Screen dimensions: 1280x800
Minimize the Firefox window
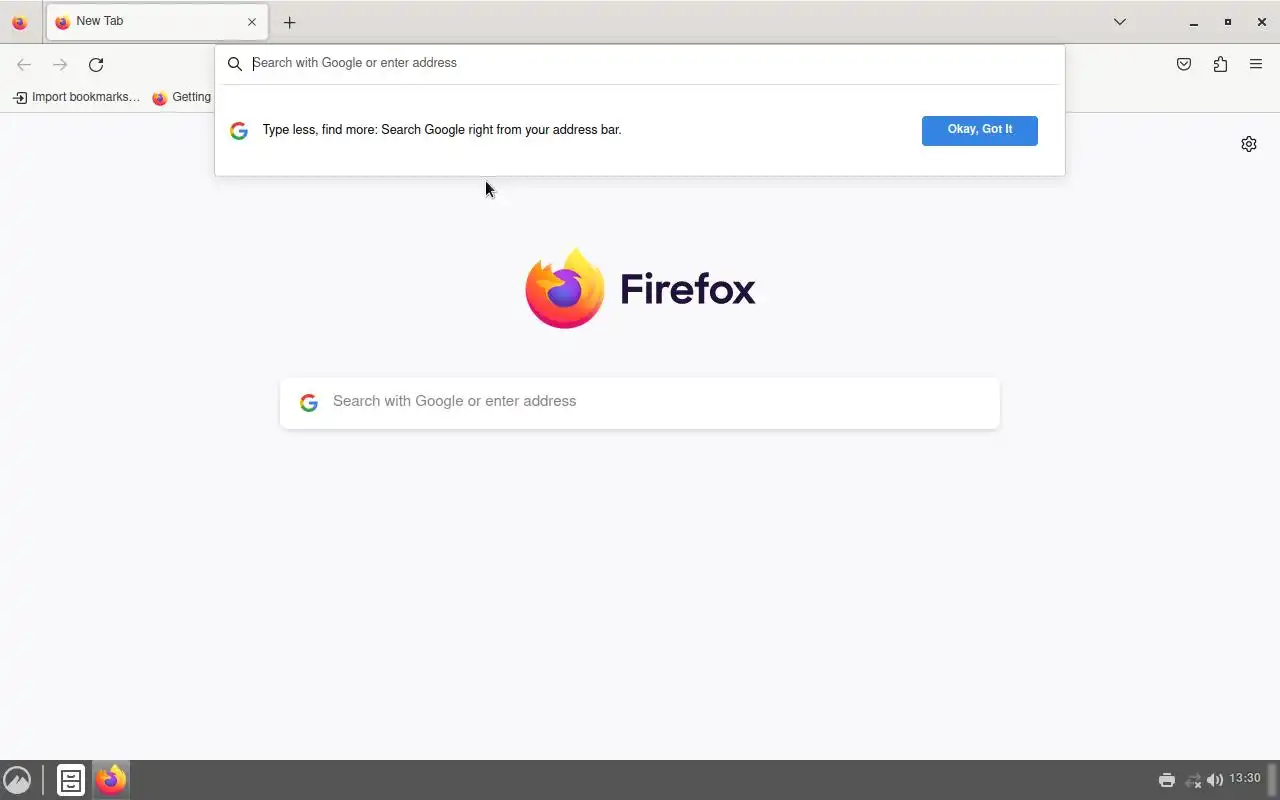[x=1193, y=22]
